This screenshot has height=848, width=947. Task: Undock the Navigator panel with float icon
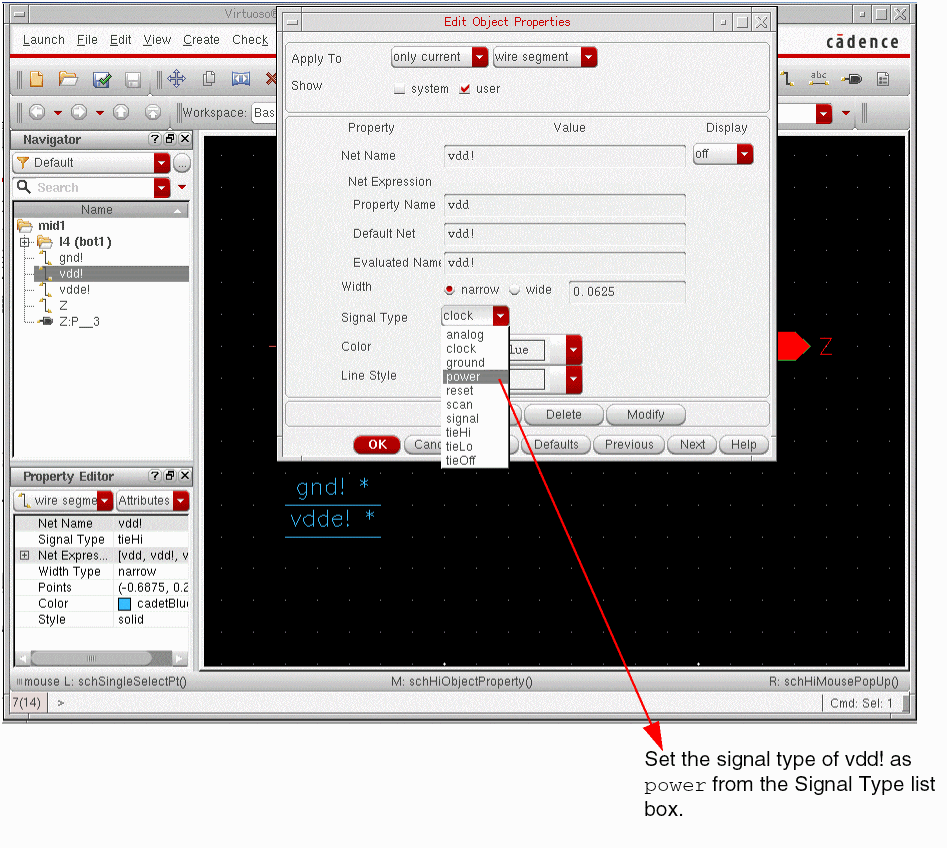point(170,139)
